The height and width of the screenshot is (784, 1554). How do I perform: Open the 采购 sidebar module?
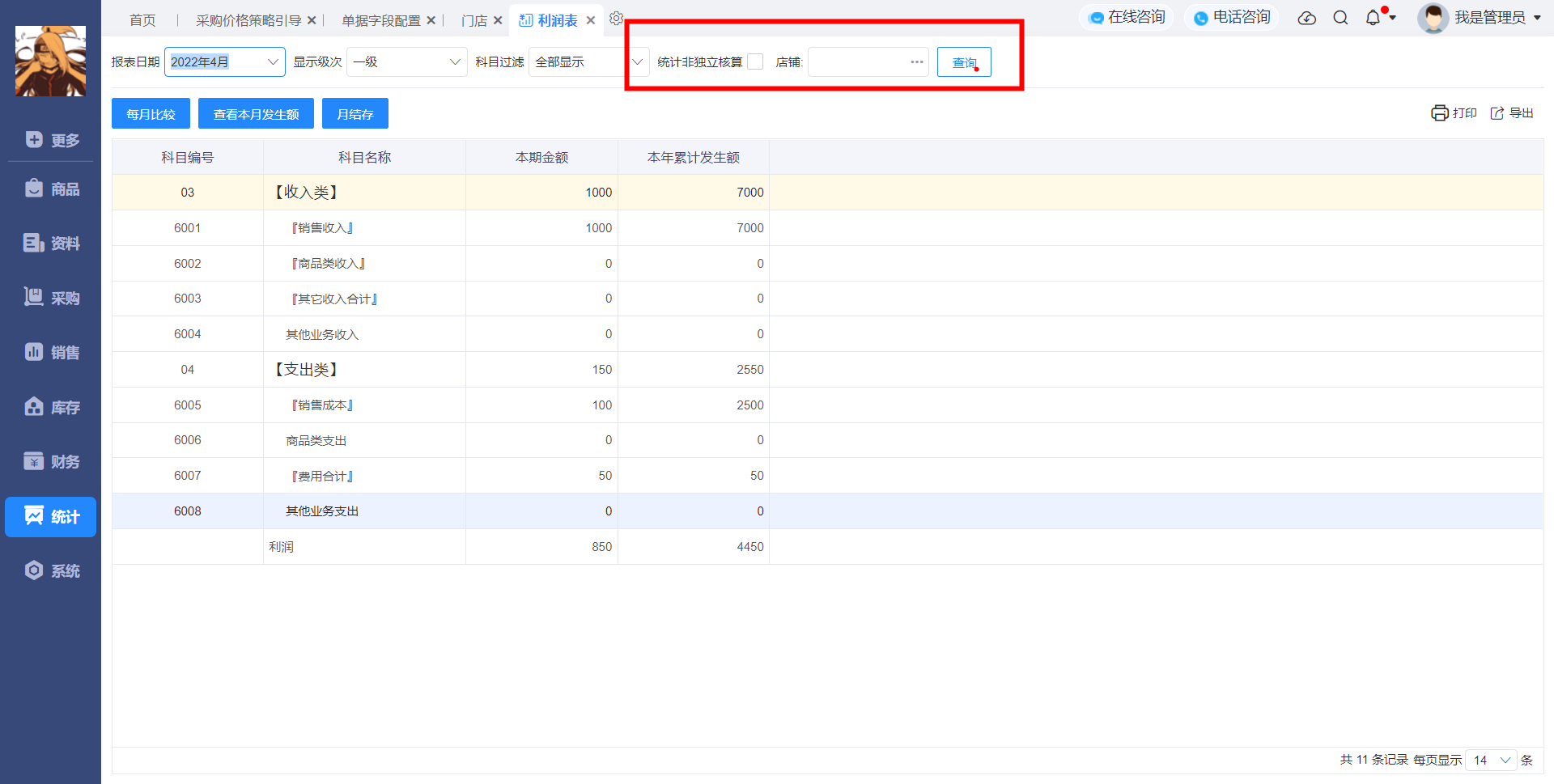click(x=51, y=298)
